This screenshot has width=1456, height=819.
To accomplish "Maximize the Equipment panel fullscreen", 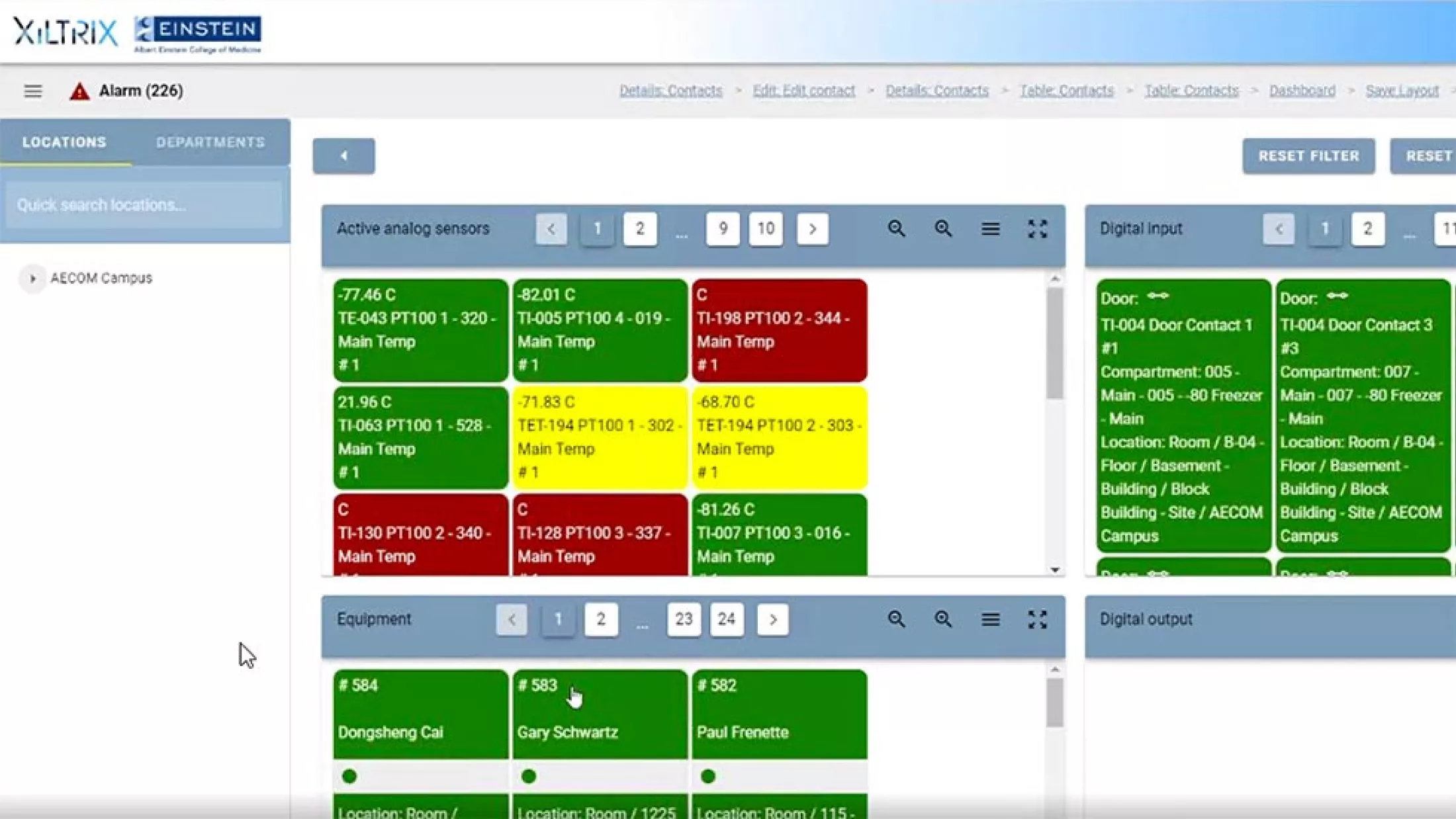I will tap(1037, 619).
